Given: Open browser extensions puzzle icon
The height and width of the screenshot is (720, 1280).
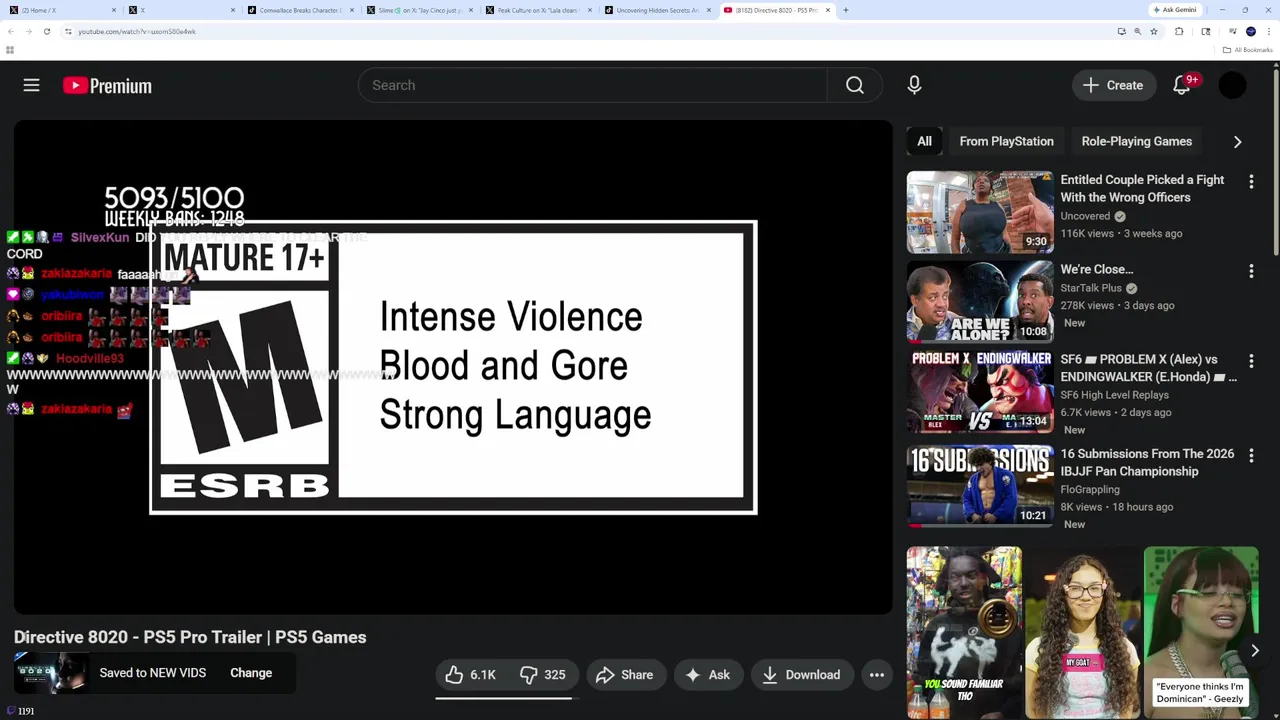Looking at the screenshot, I should pyautogui.click(x=1179, y=31).
